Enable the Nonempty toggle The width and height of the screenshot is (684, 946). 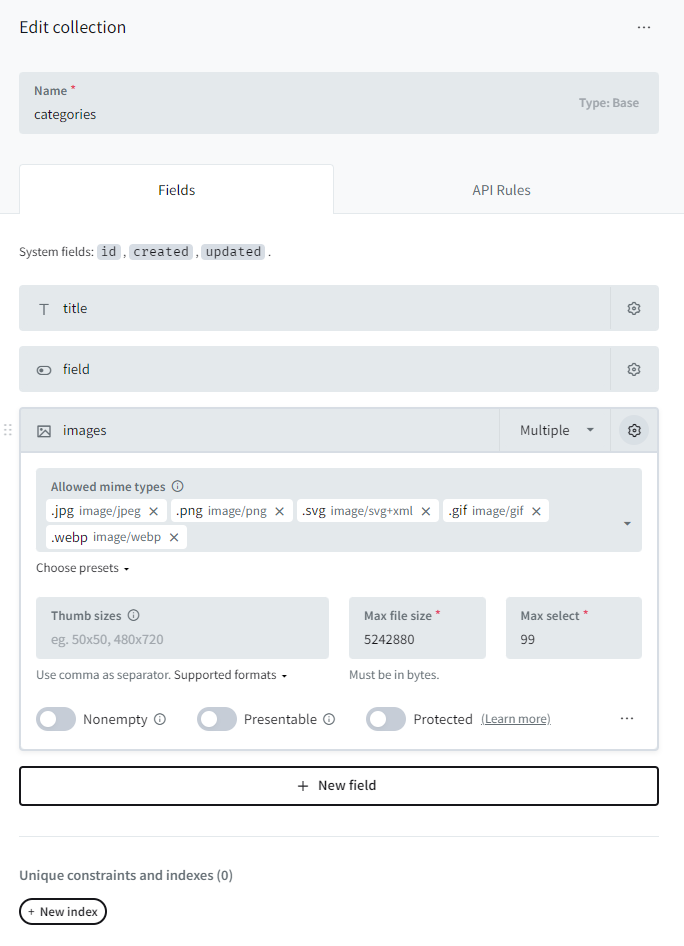56,719
